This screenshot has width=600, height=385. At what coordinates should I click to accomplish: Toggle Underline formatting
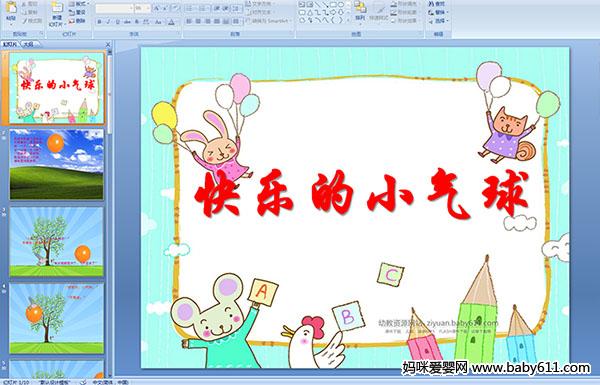pos(117,22)
